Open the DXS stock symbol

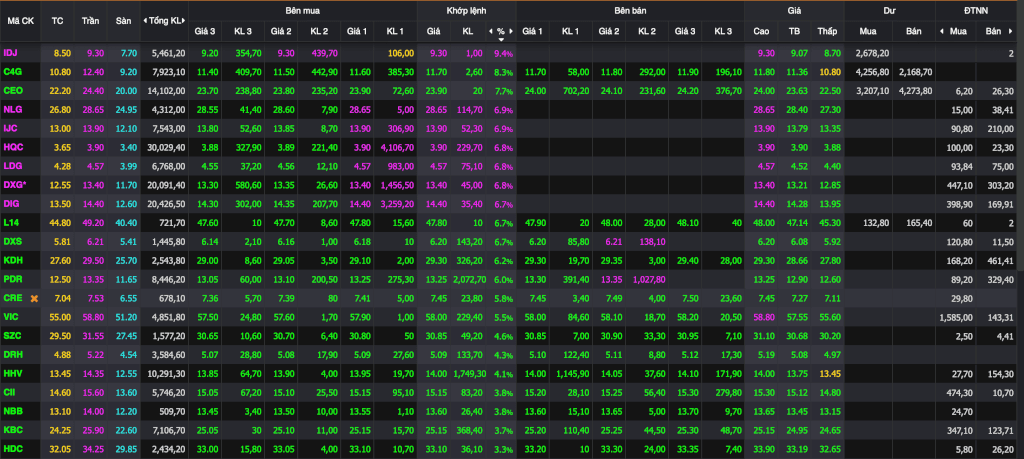(x=12, y=242)
